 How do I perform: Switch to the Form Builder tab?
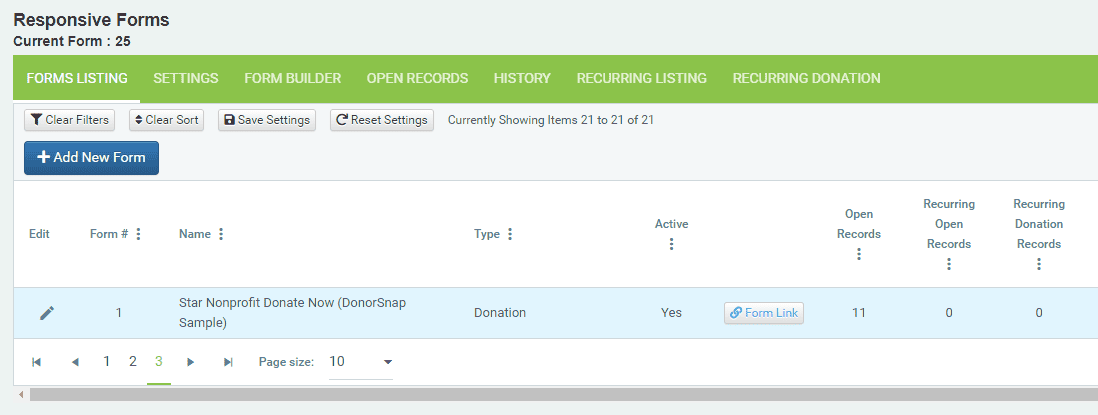293,78
